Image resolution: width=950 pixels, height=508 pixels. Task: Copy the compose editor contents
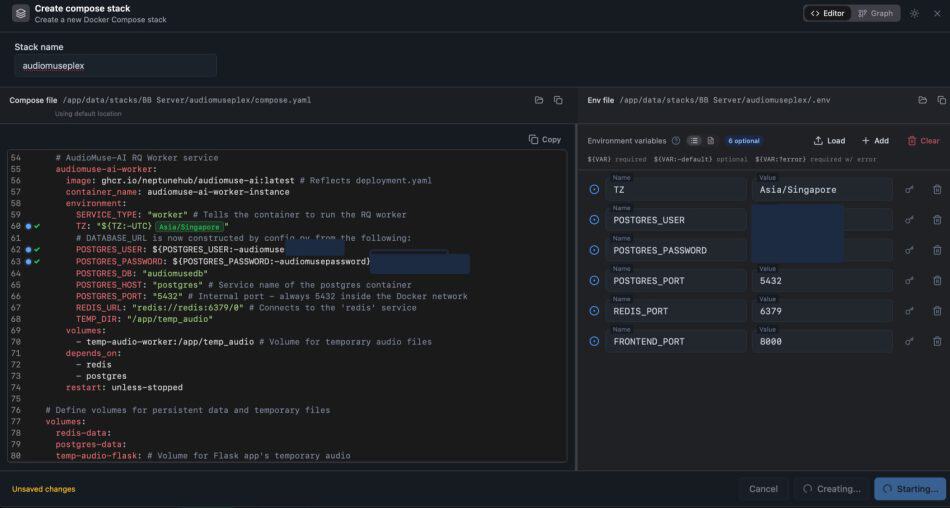(545, 139)
